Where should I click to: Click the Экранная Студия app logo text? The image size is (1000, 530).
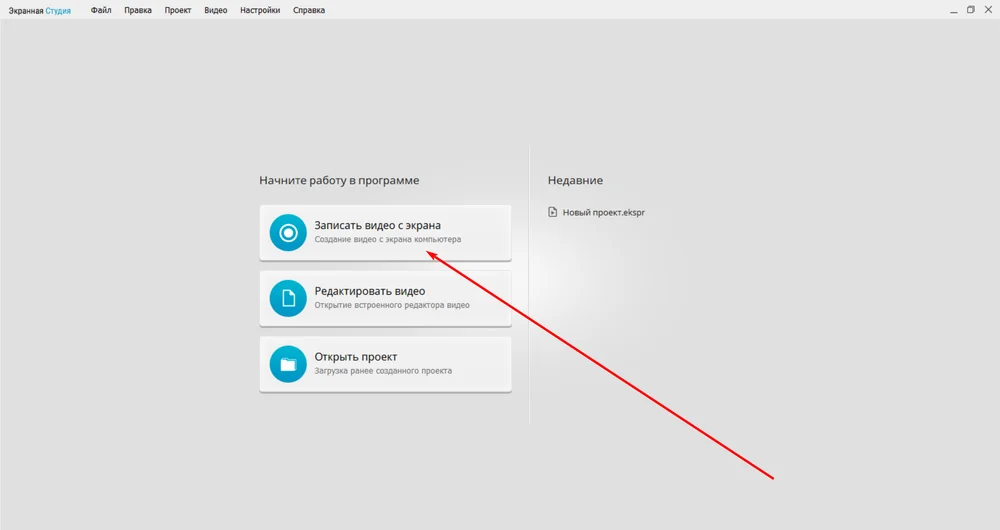click(40, 10)
